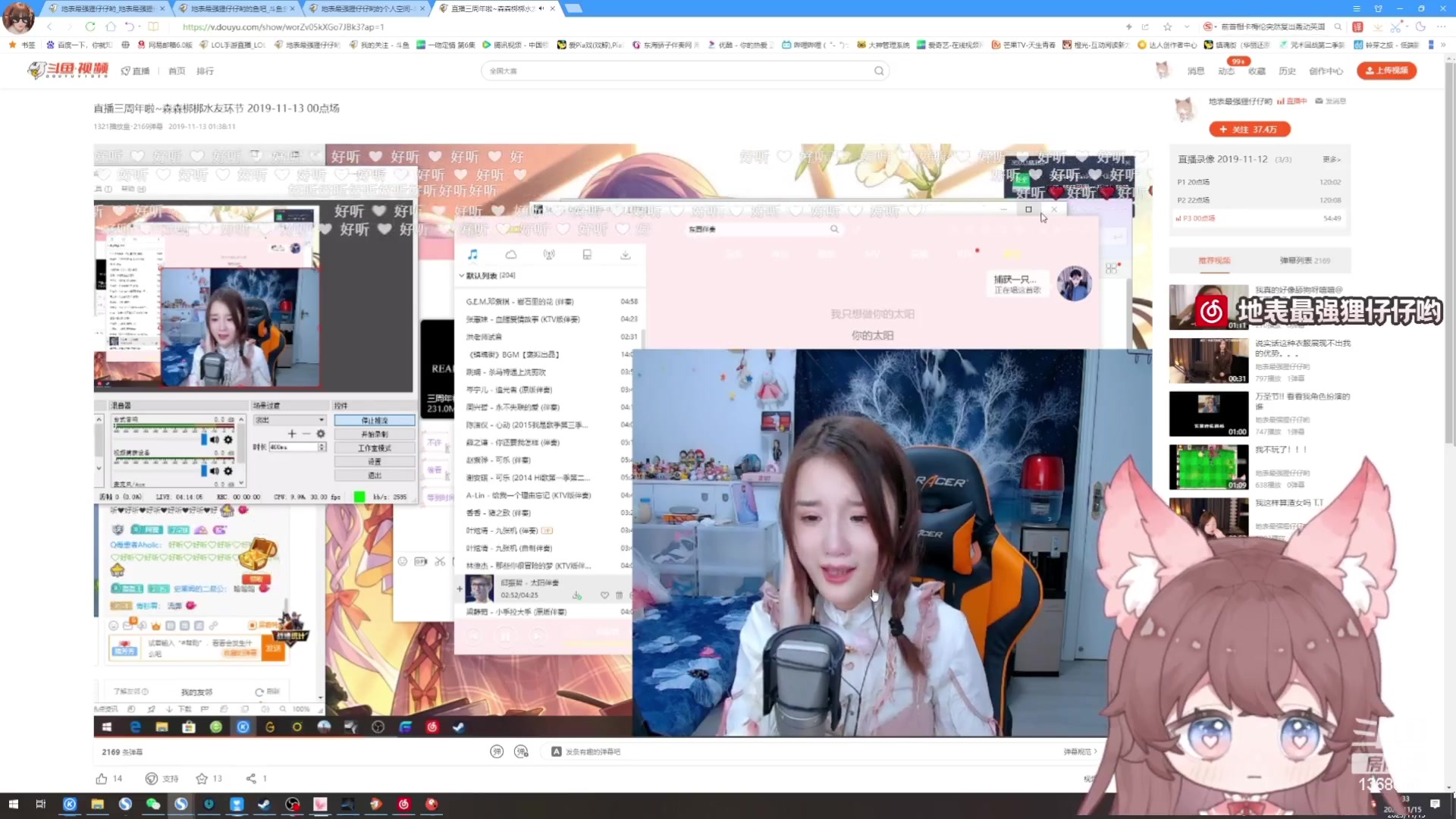Open 消息 messages in top navigation
This screenshot has height=819, width=1456.
(x=1196, y=71)
